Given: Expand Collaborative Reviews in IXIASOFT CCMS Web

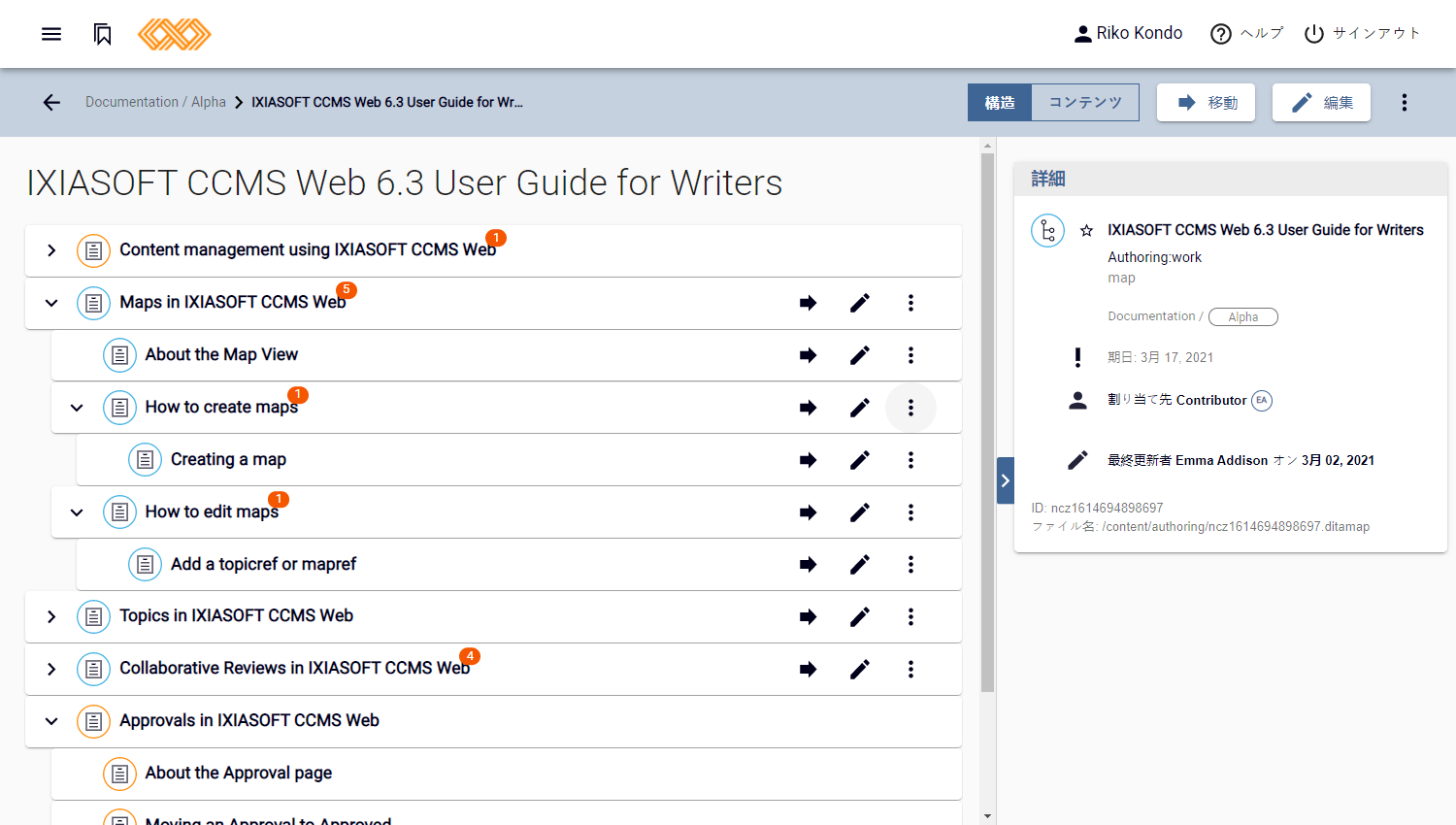Looking at the screenshot, I should [x=51, y=670].
